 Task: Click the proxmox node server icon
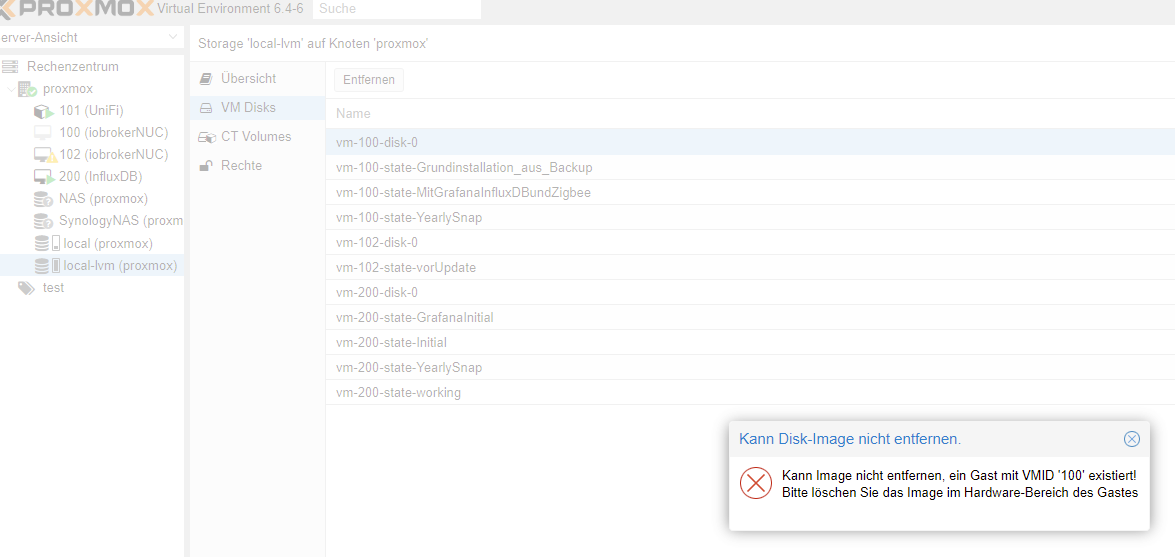(x=28, y=89)
